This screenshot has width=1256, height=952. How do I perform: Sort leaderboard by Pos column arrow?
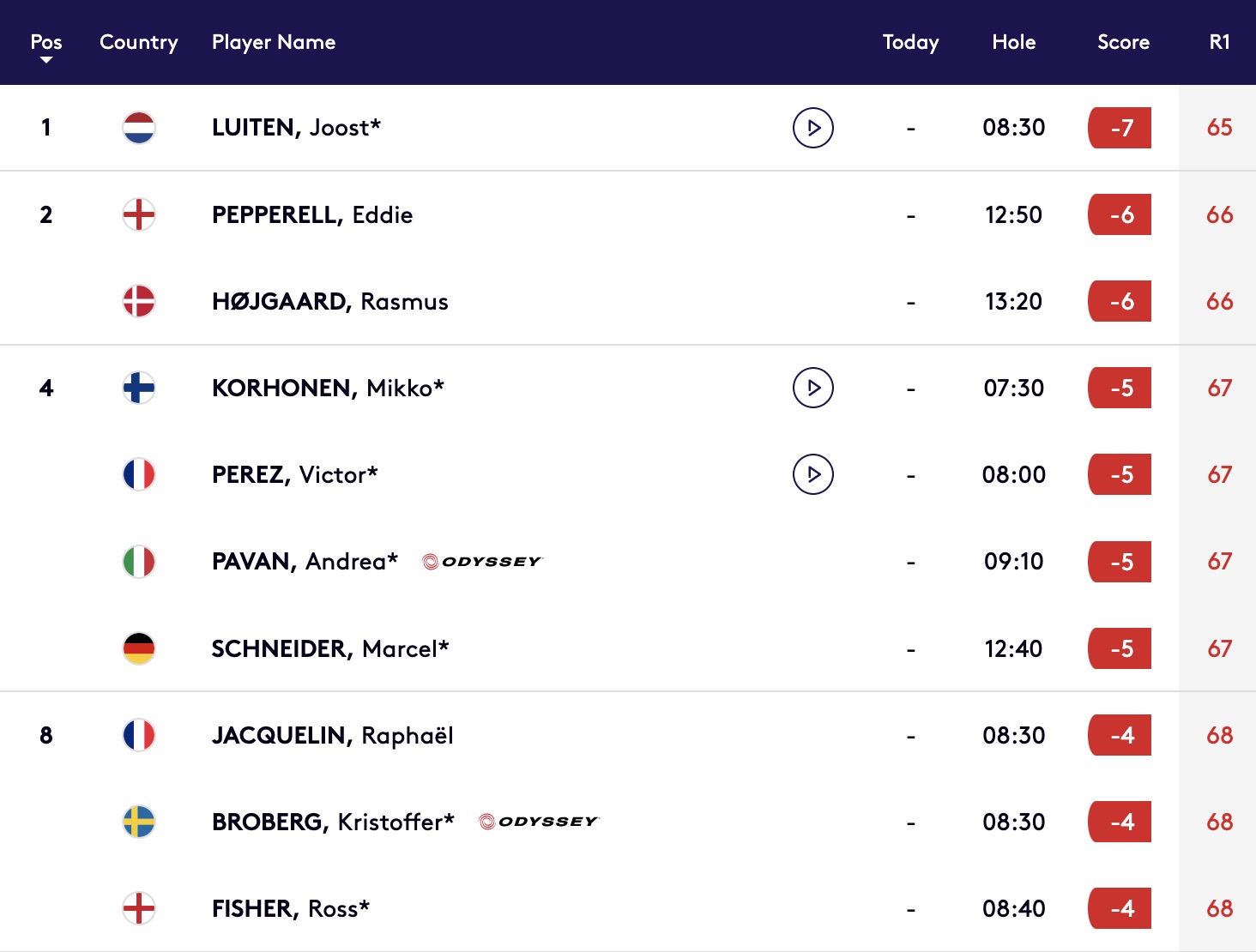point(46,60)
